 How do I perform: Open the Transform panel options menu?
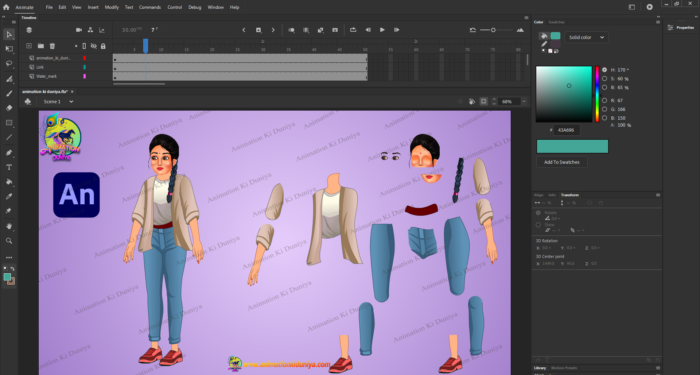tap(658, 195)
